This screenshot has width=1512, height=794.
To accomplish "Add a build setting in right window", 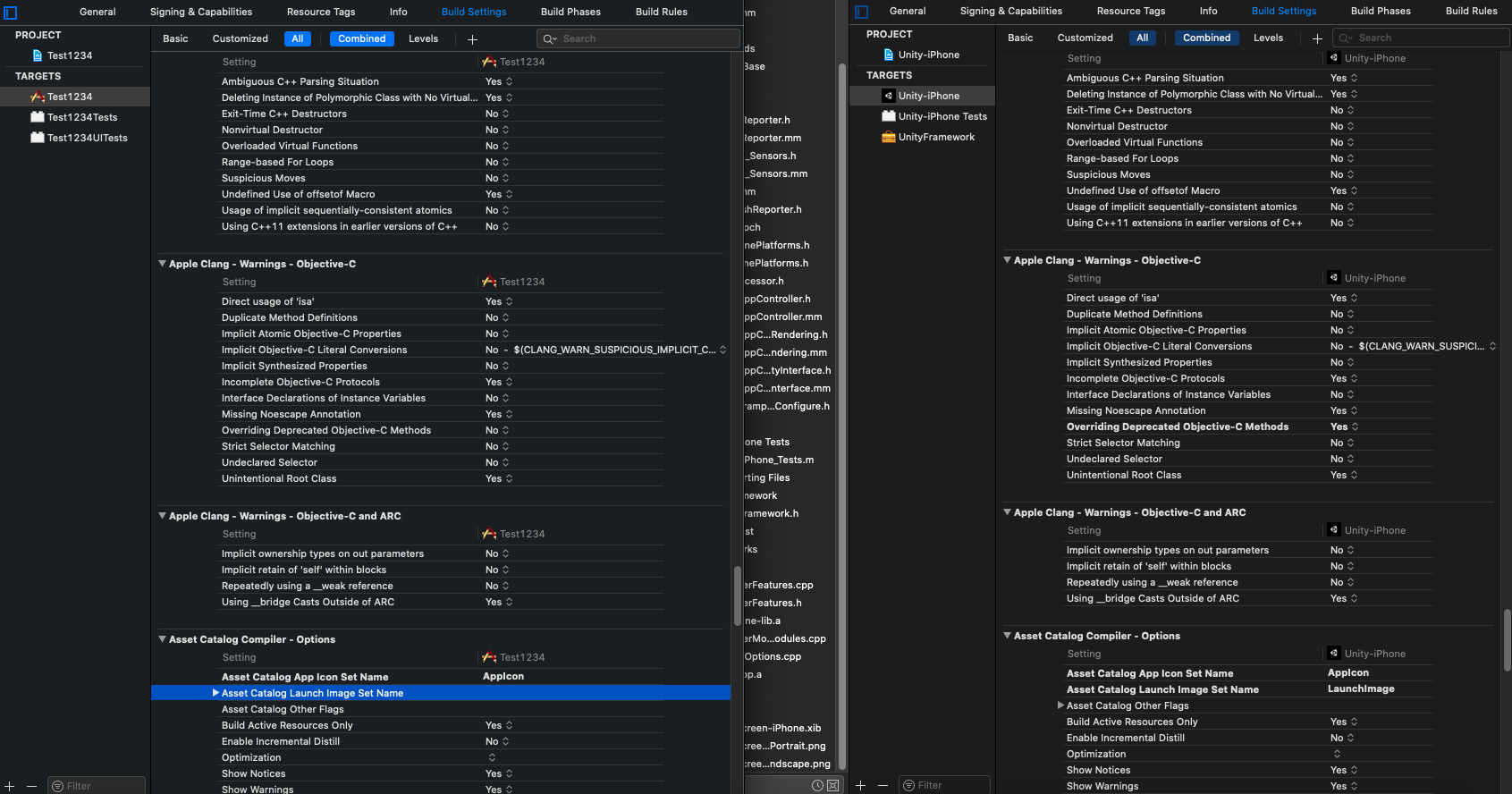I will pos(1317,38).
